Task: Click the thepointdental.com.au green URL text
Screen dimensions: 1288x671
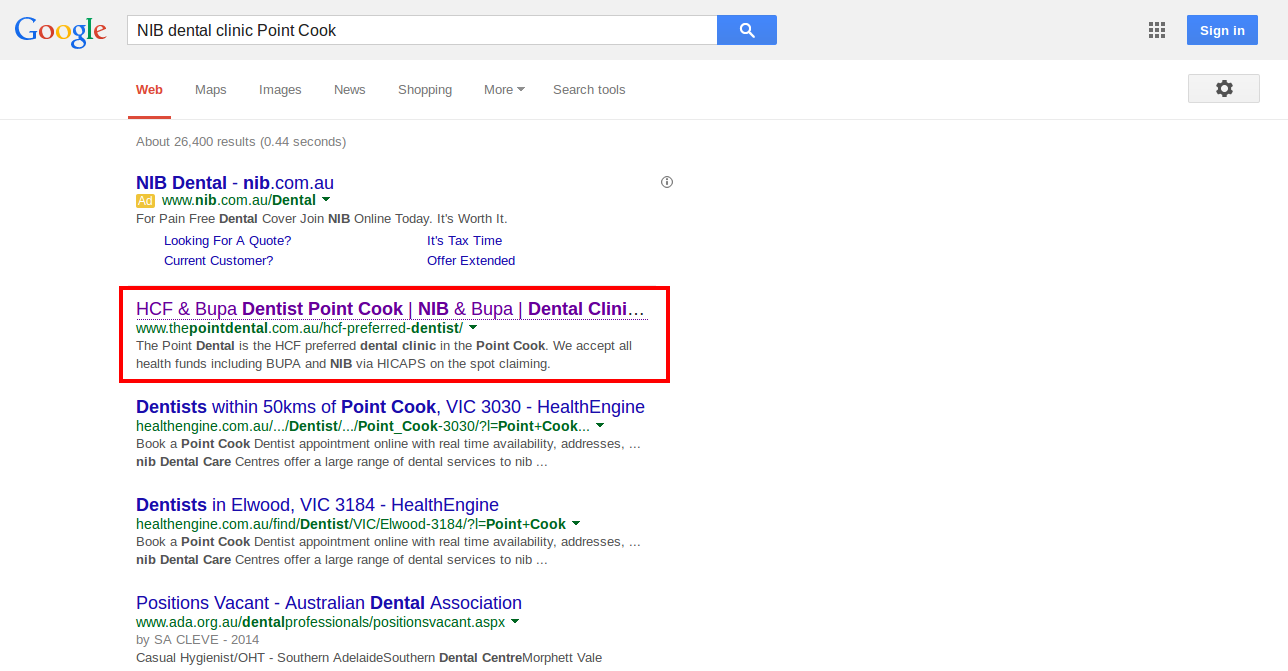Action: coord(299,328)
